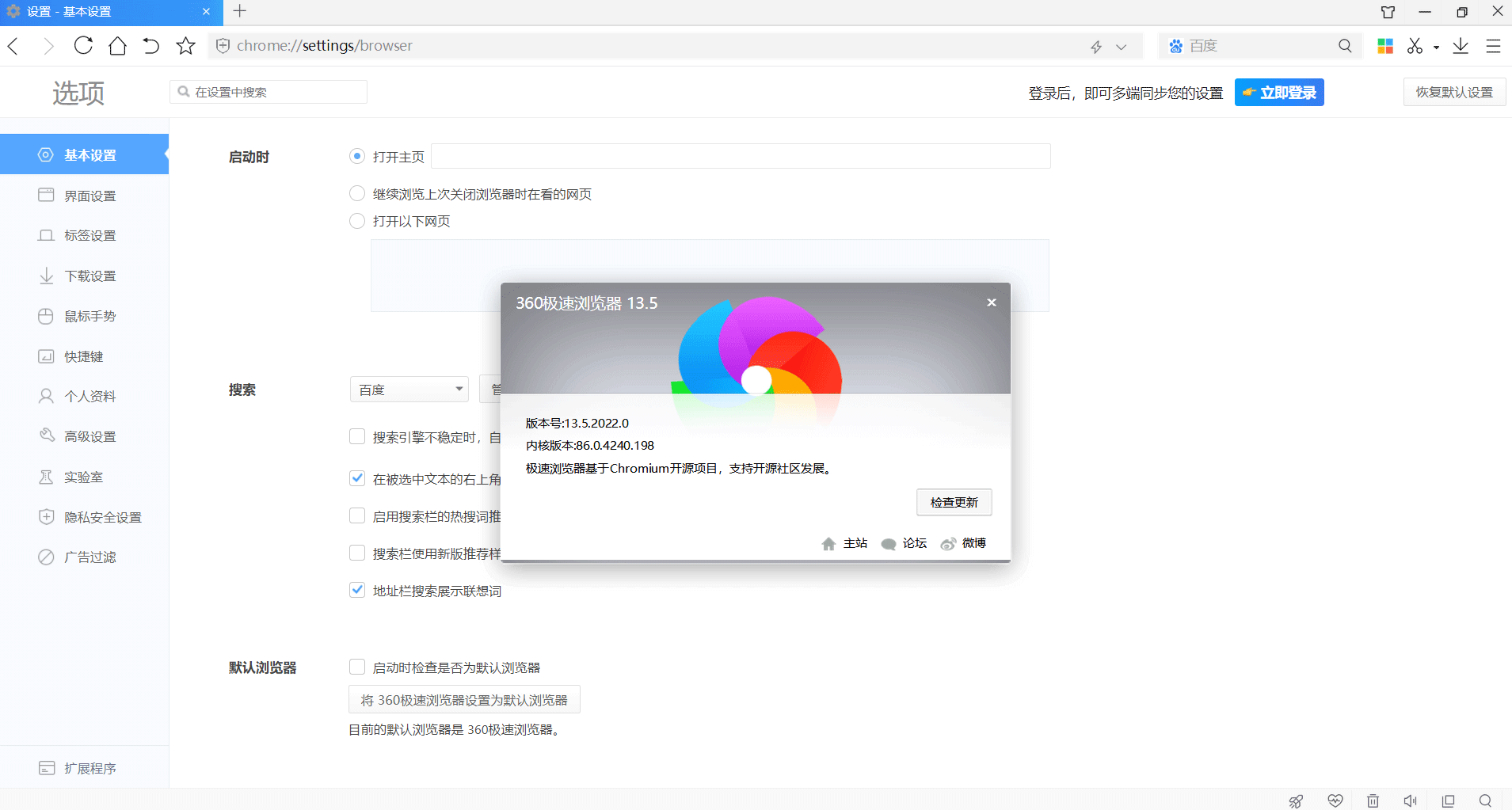Click the trash can status bar icon

point(1373,800)
